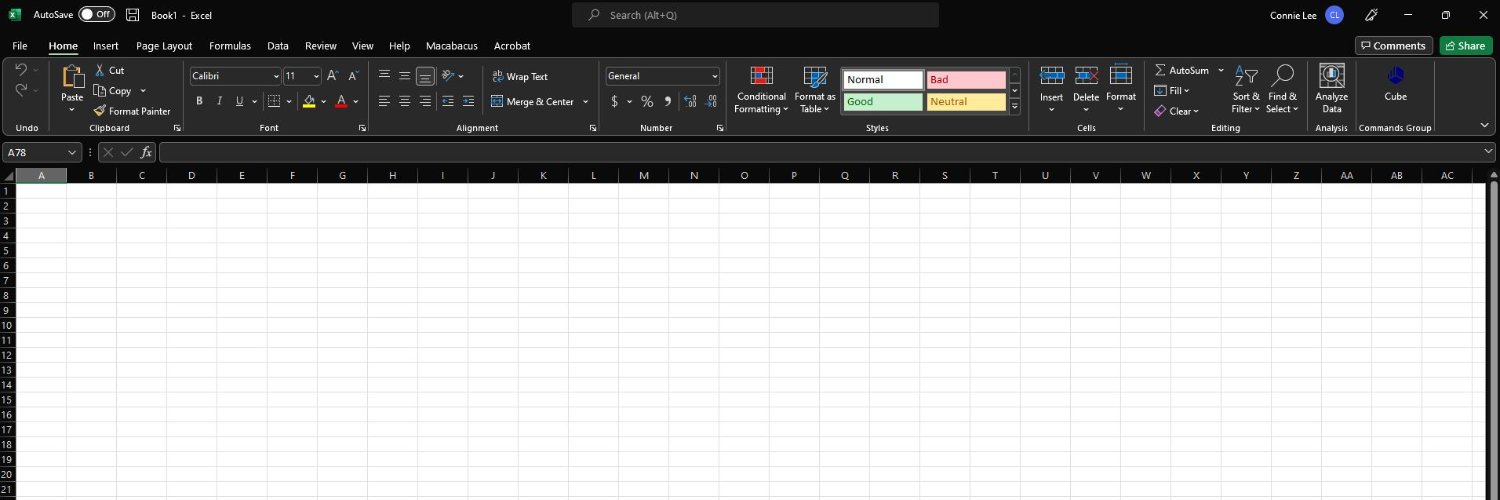This screenshot has width=1500, height=500.
Task: Click the Borders icon
Action: coord(274,101)
